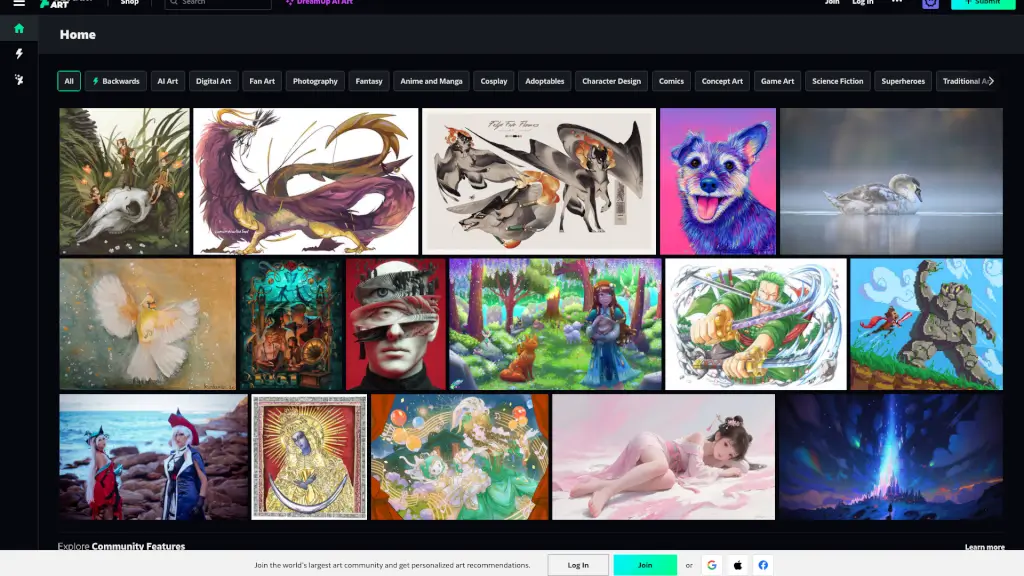Sign in with the Apple icon
Viewport: 1024px width, 576px height.
[737, 565]
